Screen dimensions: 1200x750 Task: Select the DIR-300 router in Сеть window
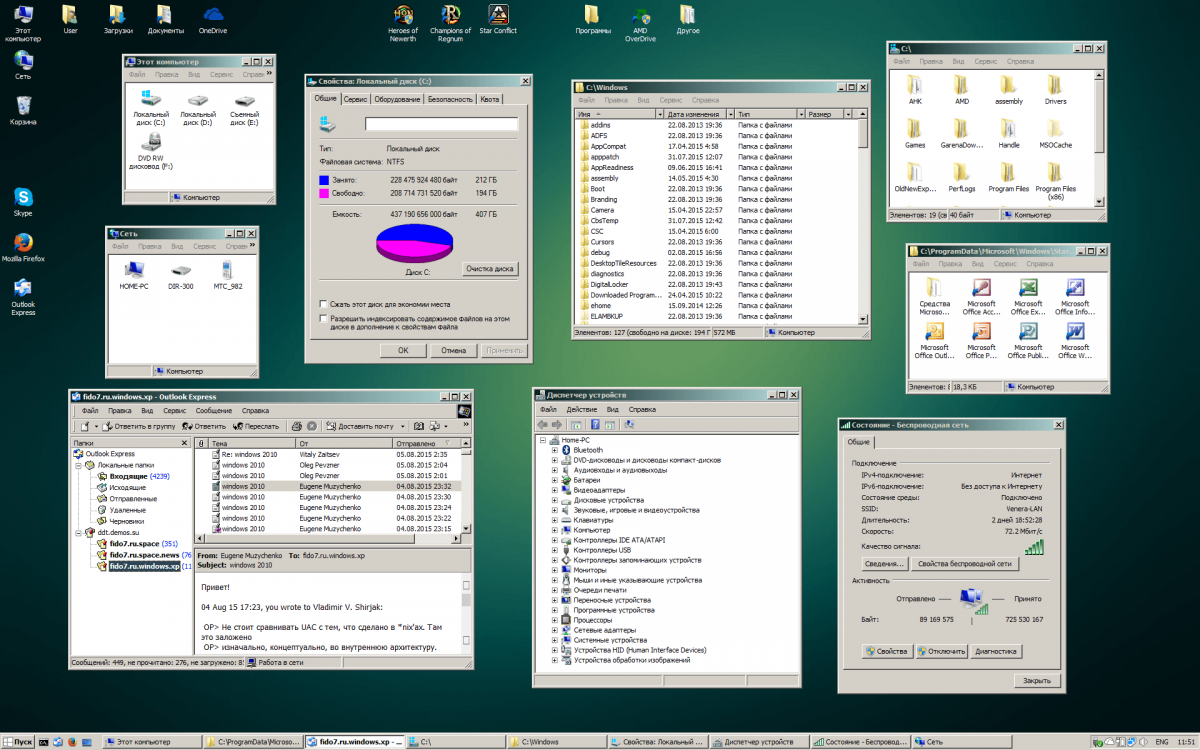tap(181, 275)
